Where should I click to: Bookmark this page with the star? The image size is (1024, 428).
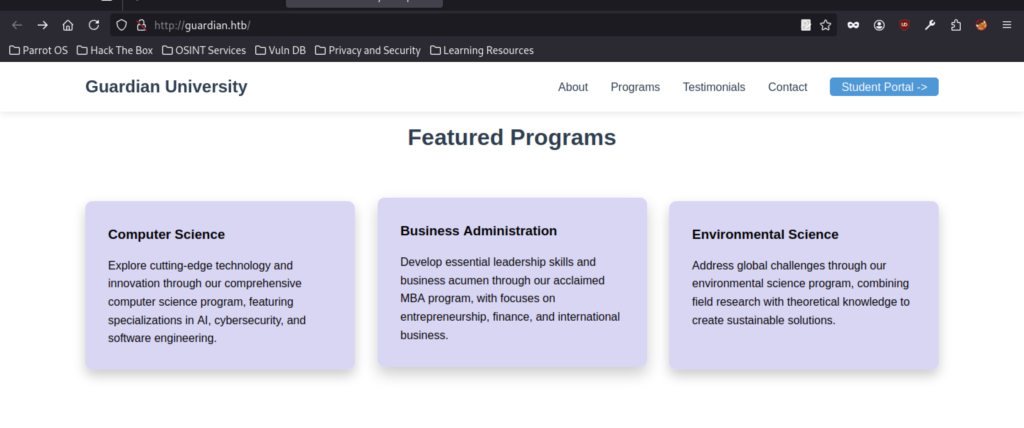tap(826, 25)
